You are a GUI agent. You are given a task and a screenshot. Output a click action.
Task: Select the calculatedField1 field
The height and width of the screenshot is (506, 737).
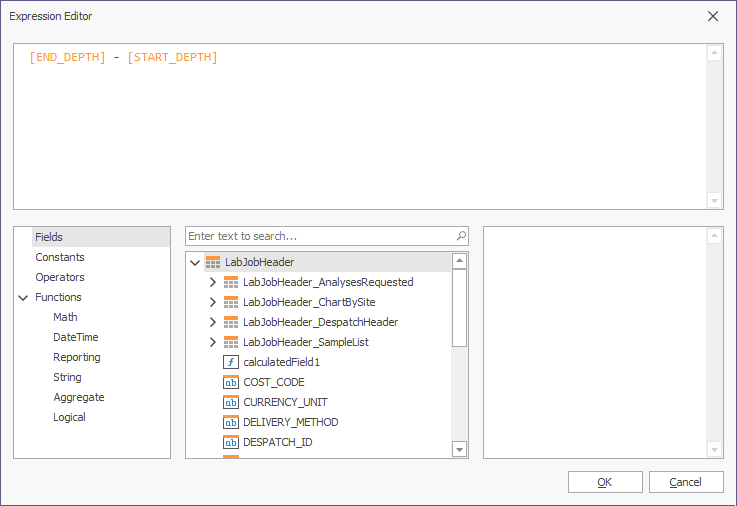point(281,362)
